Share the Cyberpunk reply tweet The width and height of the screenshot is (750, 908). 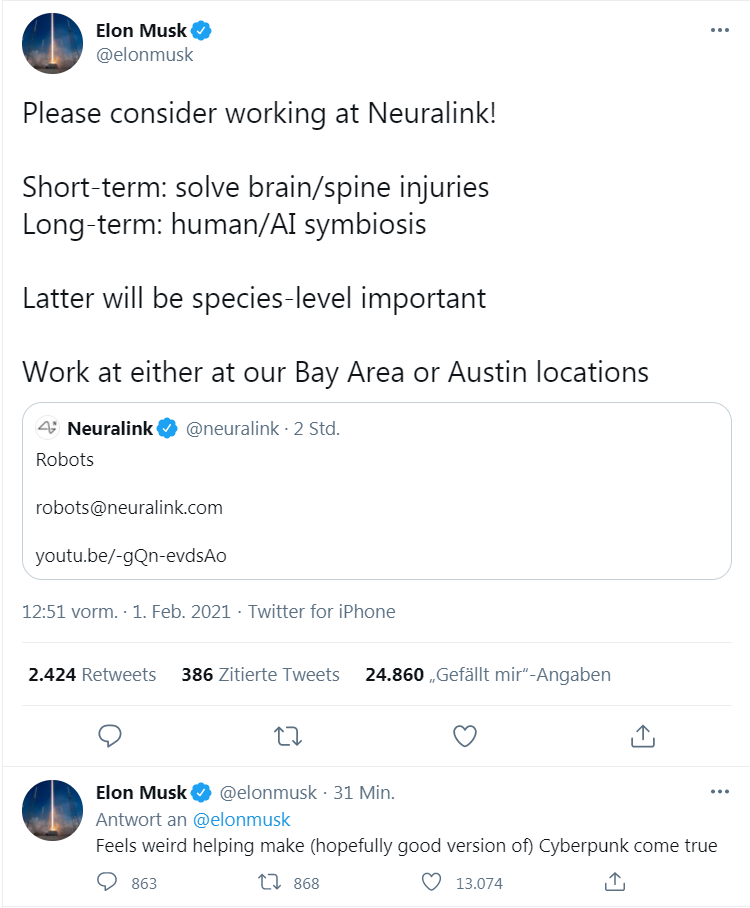click(x=616, y=882)
